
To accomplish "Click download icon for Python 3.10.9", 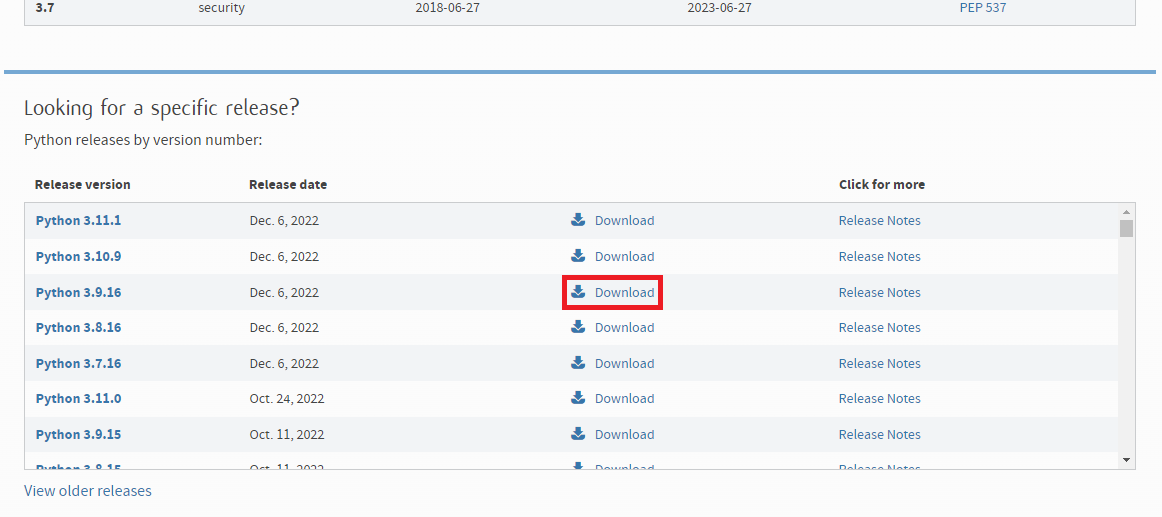I will coord(578,256).
